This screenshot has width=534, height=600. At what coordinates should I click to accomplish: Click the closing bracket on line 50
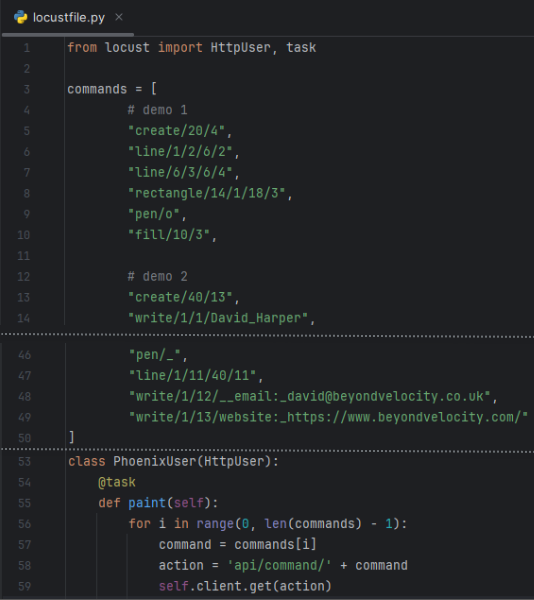[72, 437]
